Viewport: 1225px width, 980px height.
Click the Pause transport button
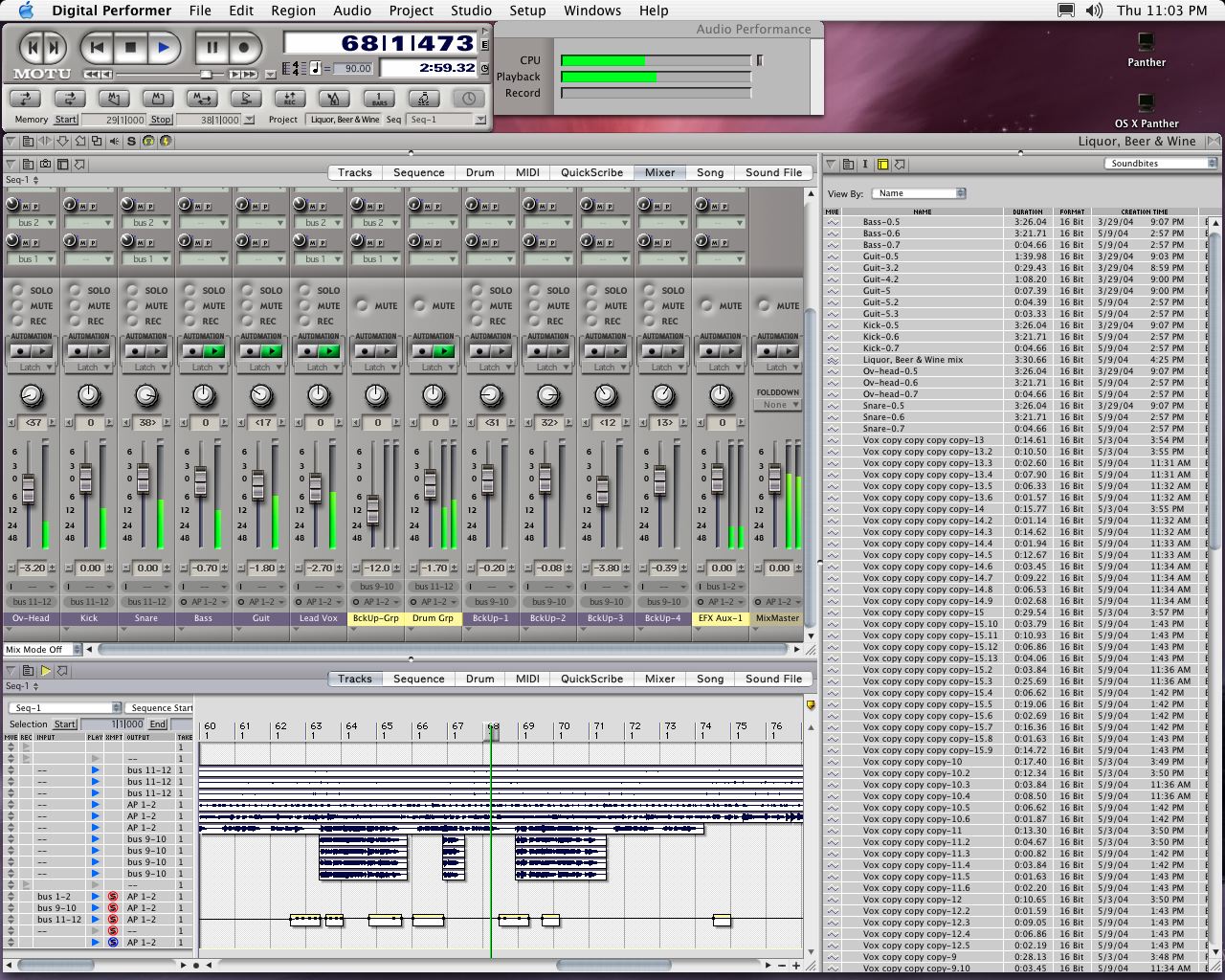[x=212, y=47]
